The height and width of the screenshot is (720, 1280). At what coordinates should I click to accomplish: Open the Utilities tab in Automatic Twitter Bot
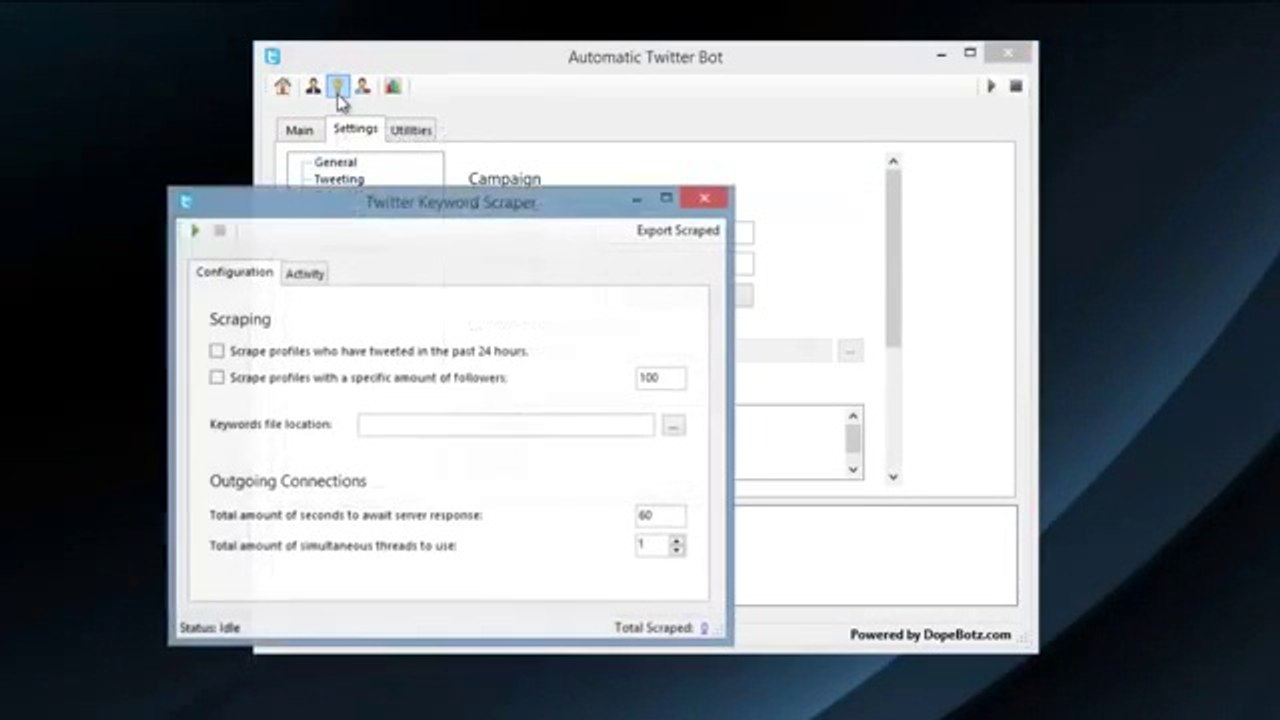(411, 130)
